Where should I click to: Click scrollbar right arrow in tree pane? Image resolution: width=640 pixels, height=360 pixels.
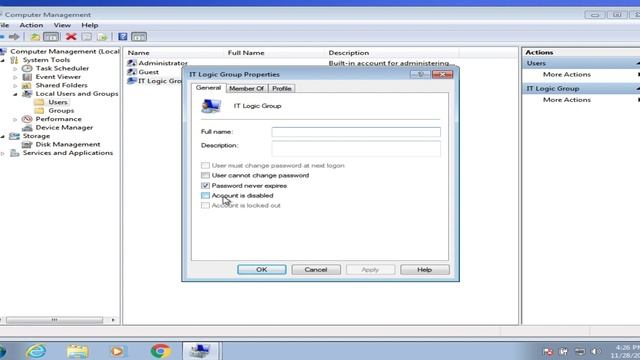(x=113, y=320)
